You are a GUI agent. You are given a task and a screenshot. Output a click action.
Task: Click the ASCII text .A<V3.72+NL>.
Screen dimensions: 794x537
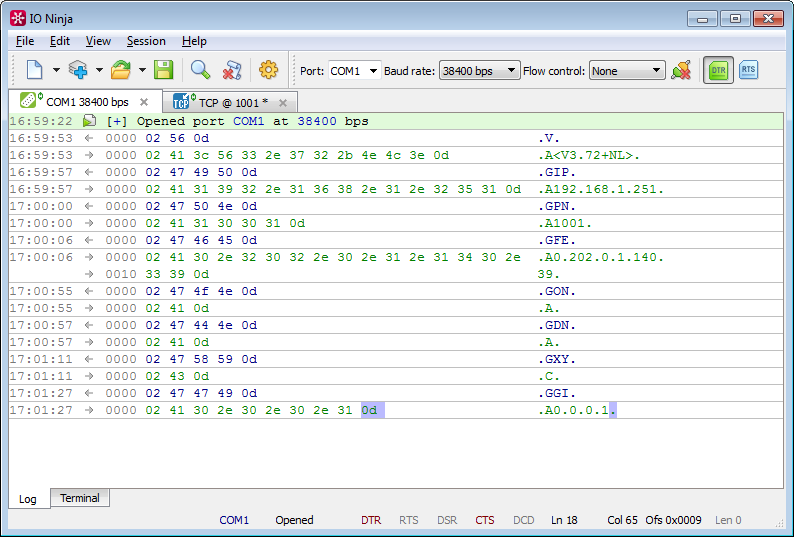[x=588, y=156]
